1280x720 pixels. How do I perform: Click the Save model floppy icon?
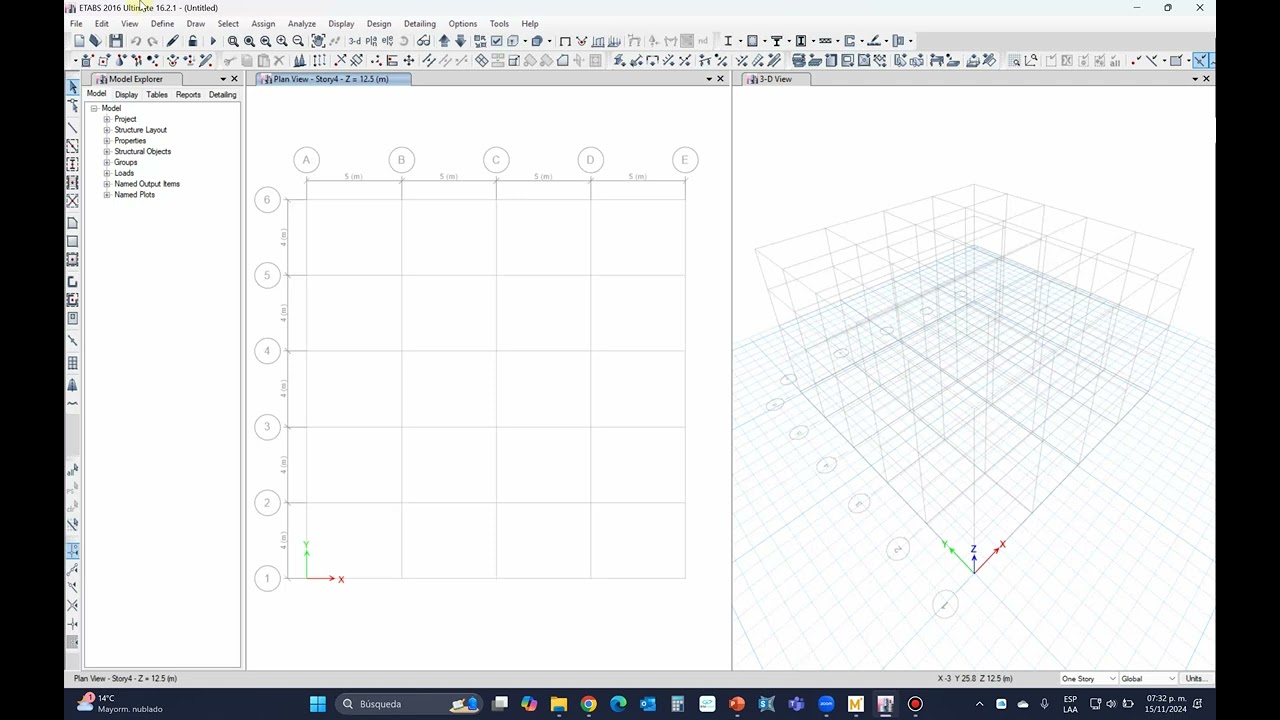pos(116,41)
